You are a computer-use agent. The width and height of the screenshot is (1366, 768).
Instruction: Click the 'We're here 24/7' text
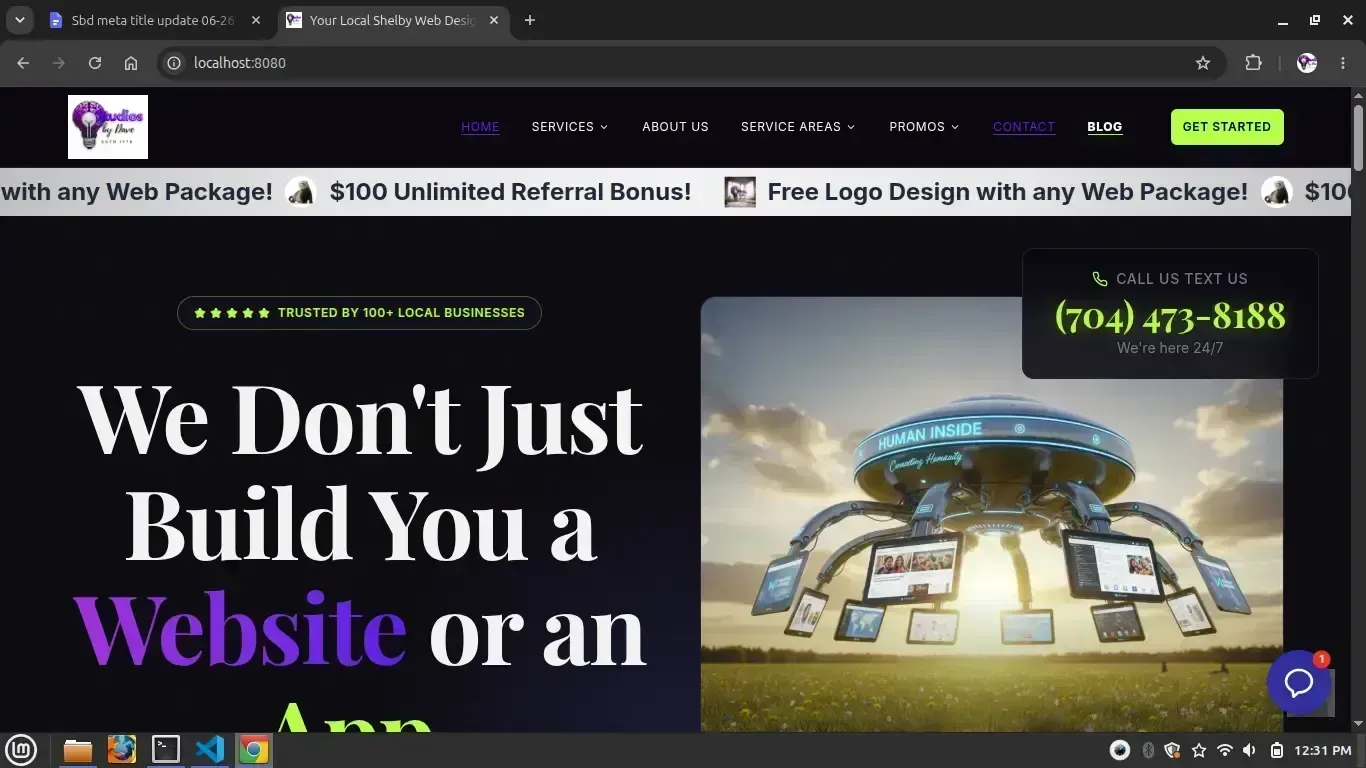1170,348
